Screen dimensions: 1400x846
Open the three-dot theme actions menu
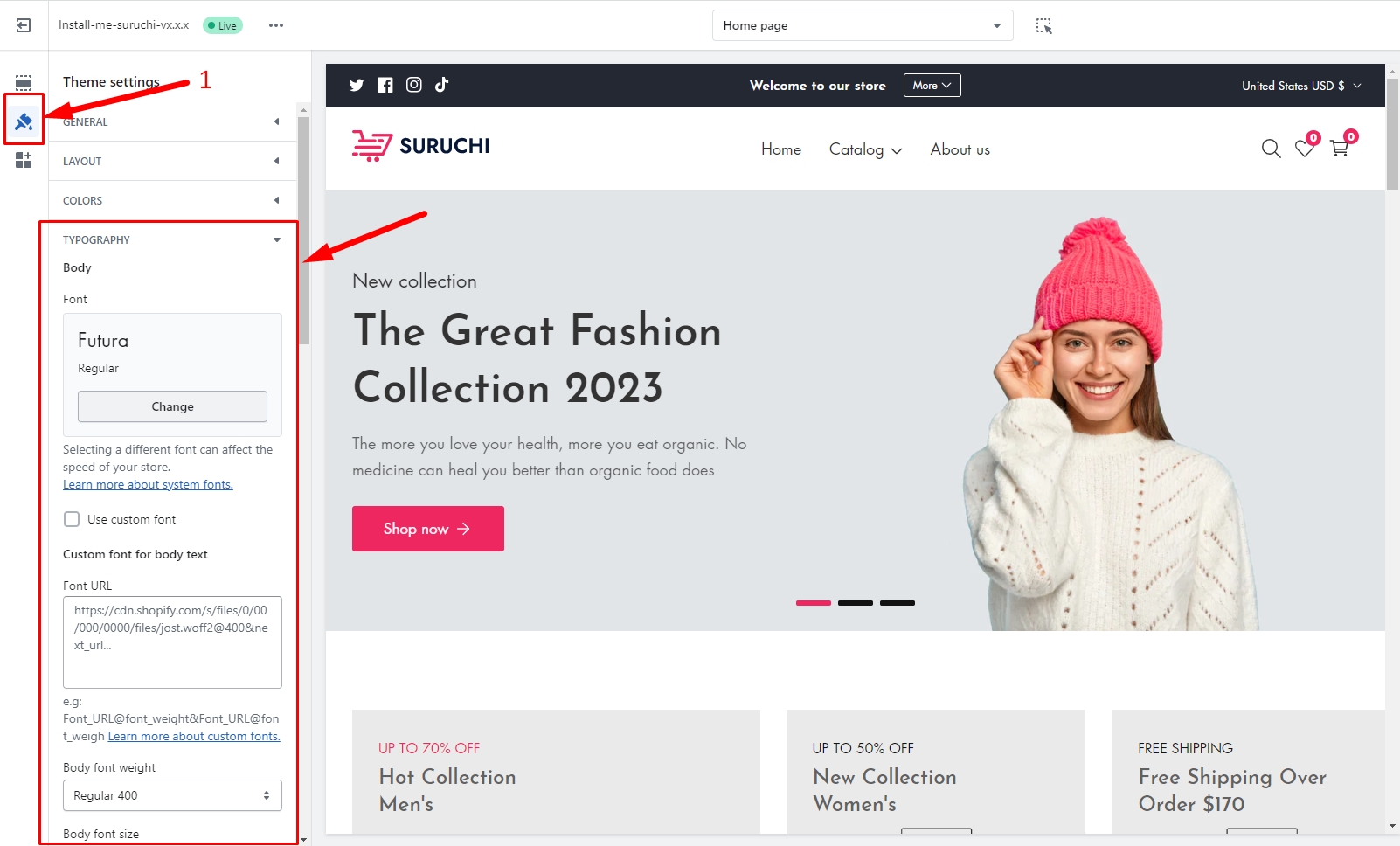[x=276, y=25]
